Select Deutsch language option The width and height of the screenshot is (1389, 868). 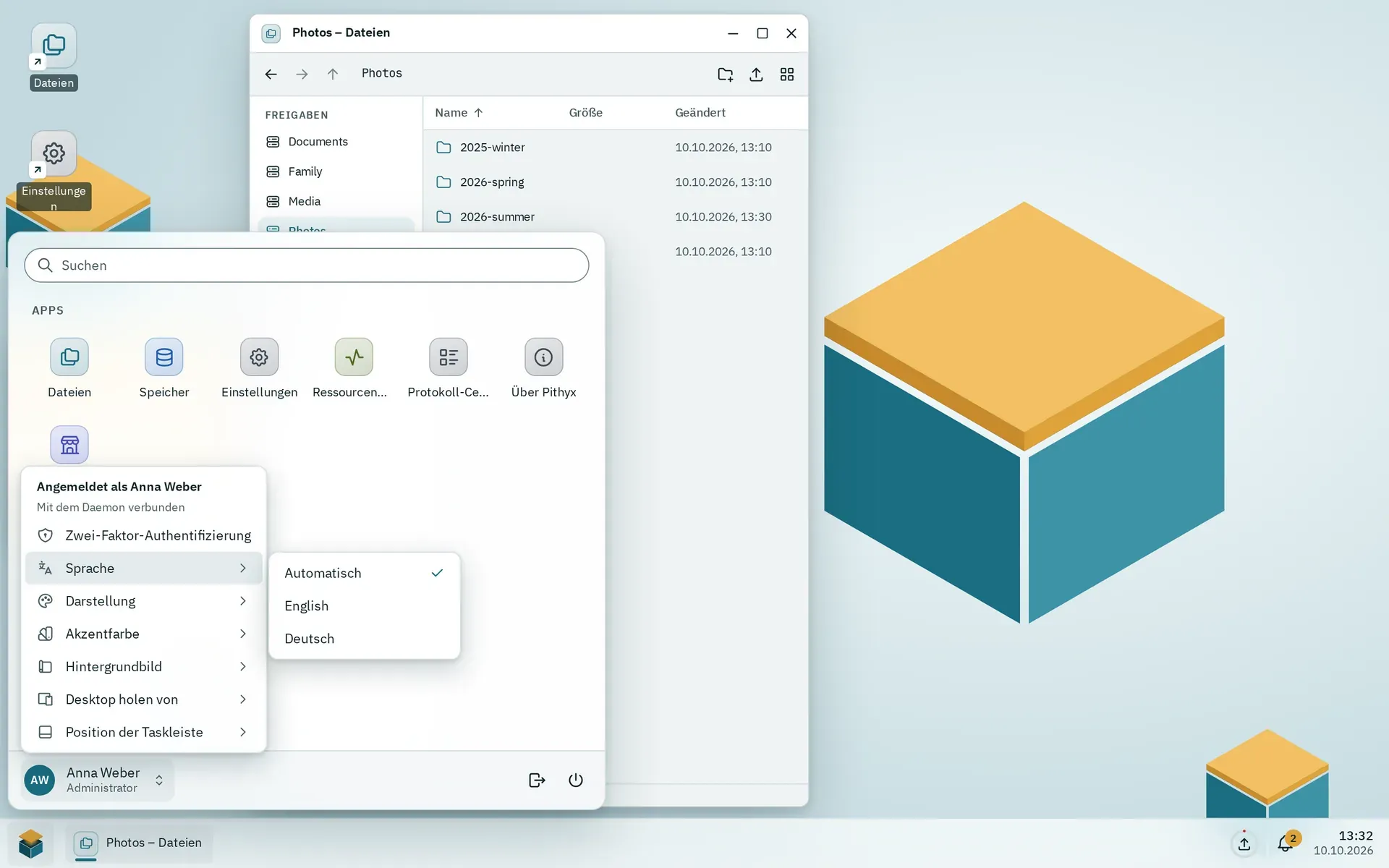coord(364,639)
